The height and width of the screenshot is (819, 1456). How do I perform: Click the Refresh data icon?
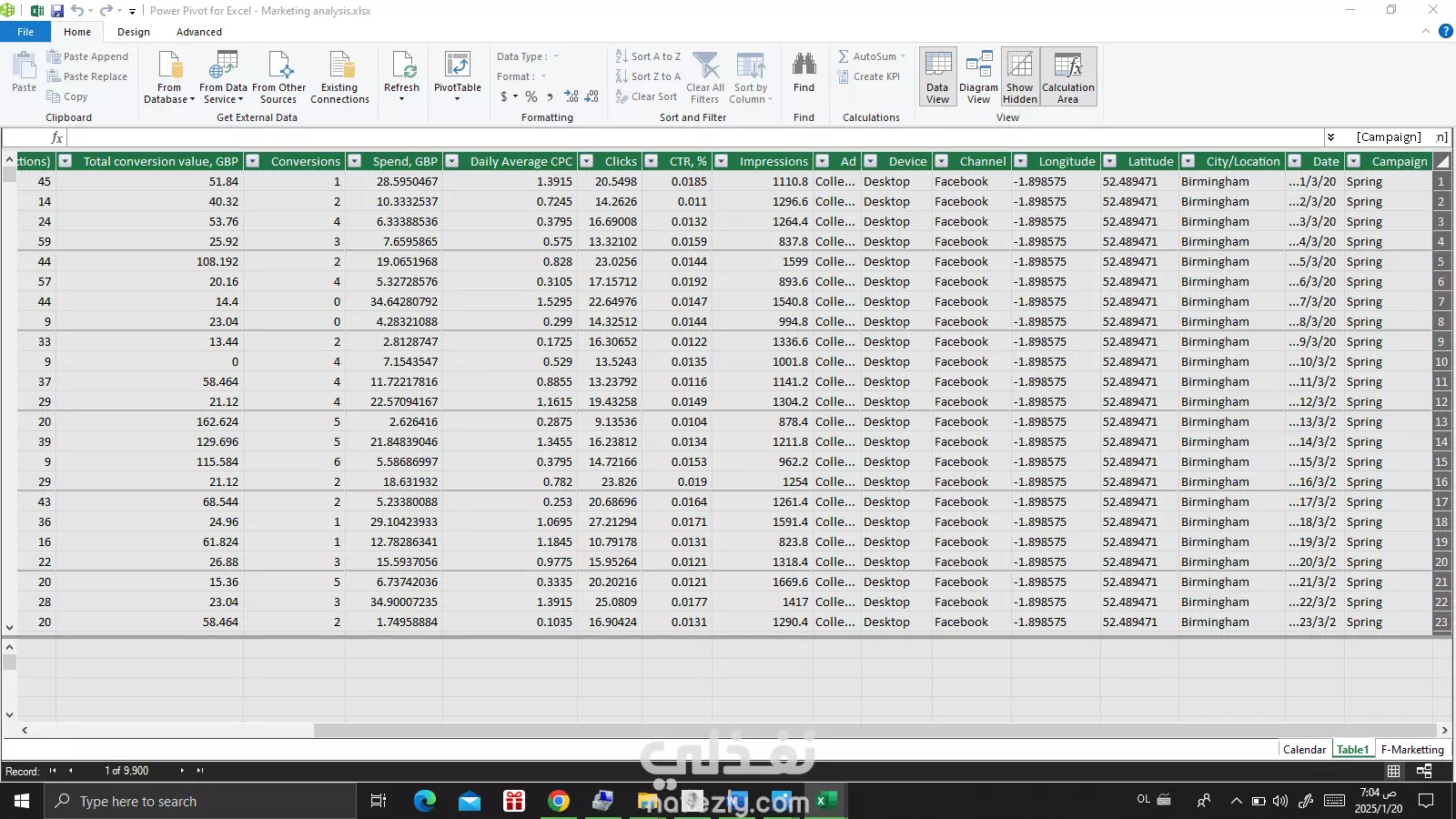point(401,76)
